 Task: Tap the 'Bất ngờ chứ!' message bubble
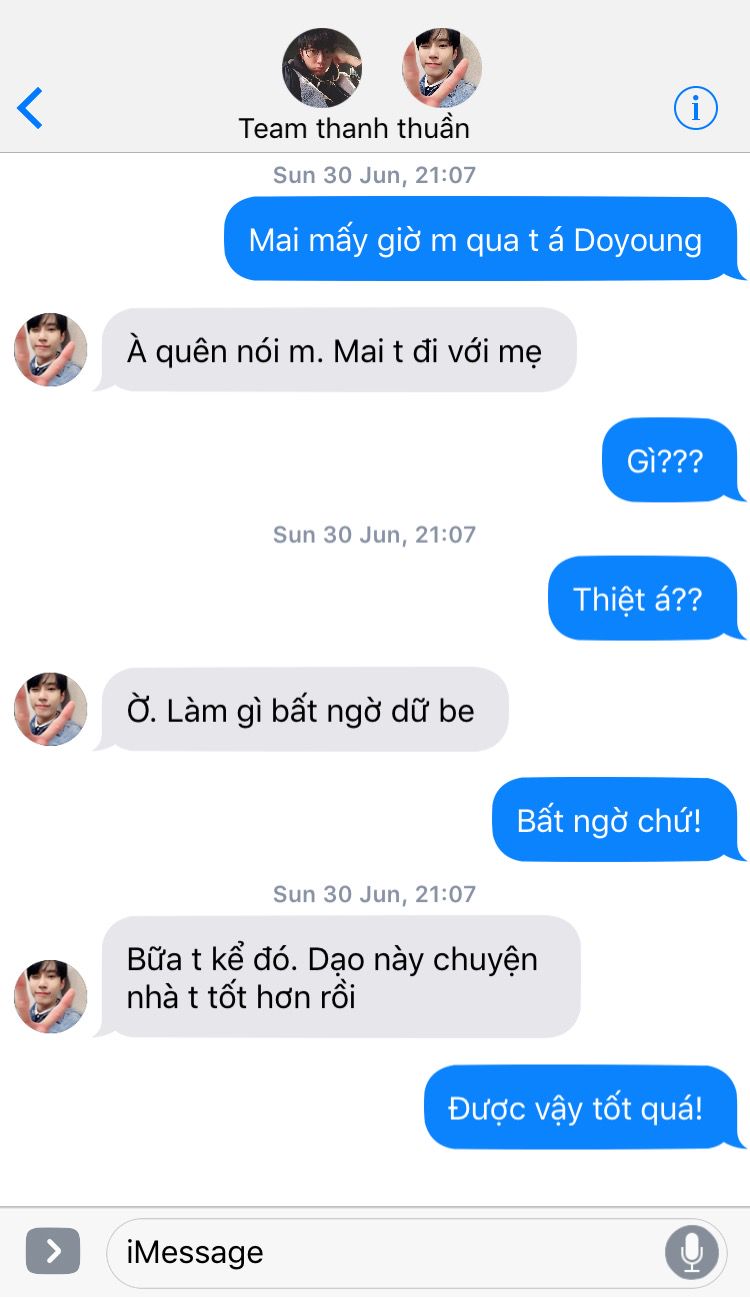point(618,820)
